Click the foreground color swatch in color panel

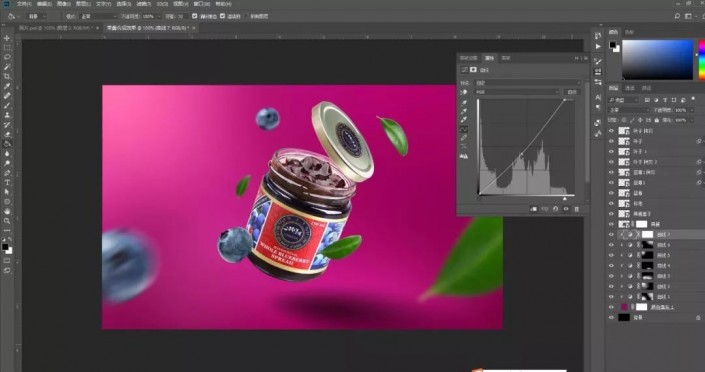coord(612,45)
